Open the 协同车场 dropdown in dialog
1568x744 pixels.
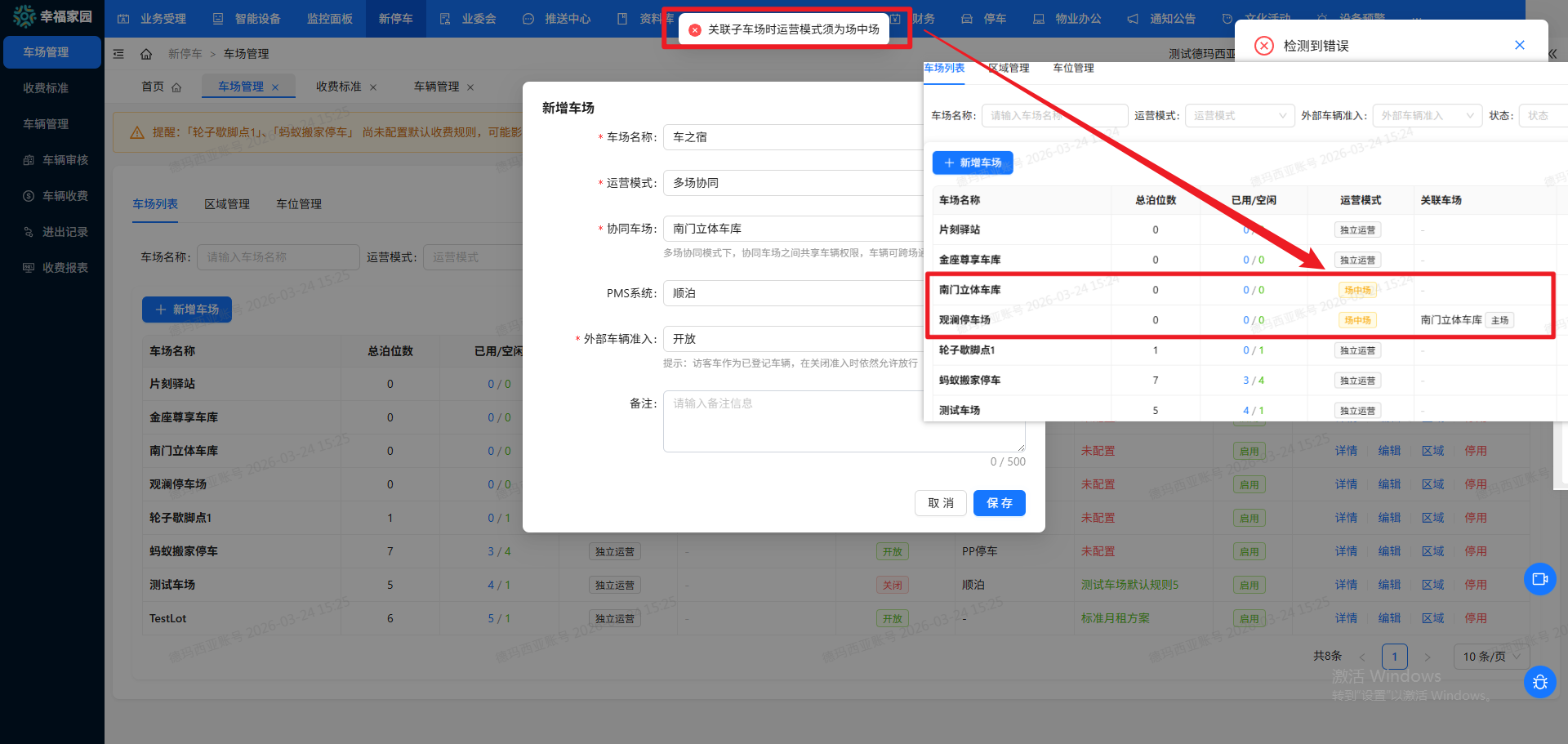tap(792, 229)
